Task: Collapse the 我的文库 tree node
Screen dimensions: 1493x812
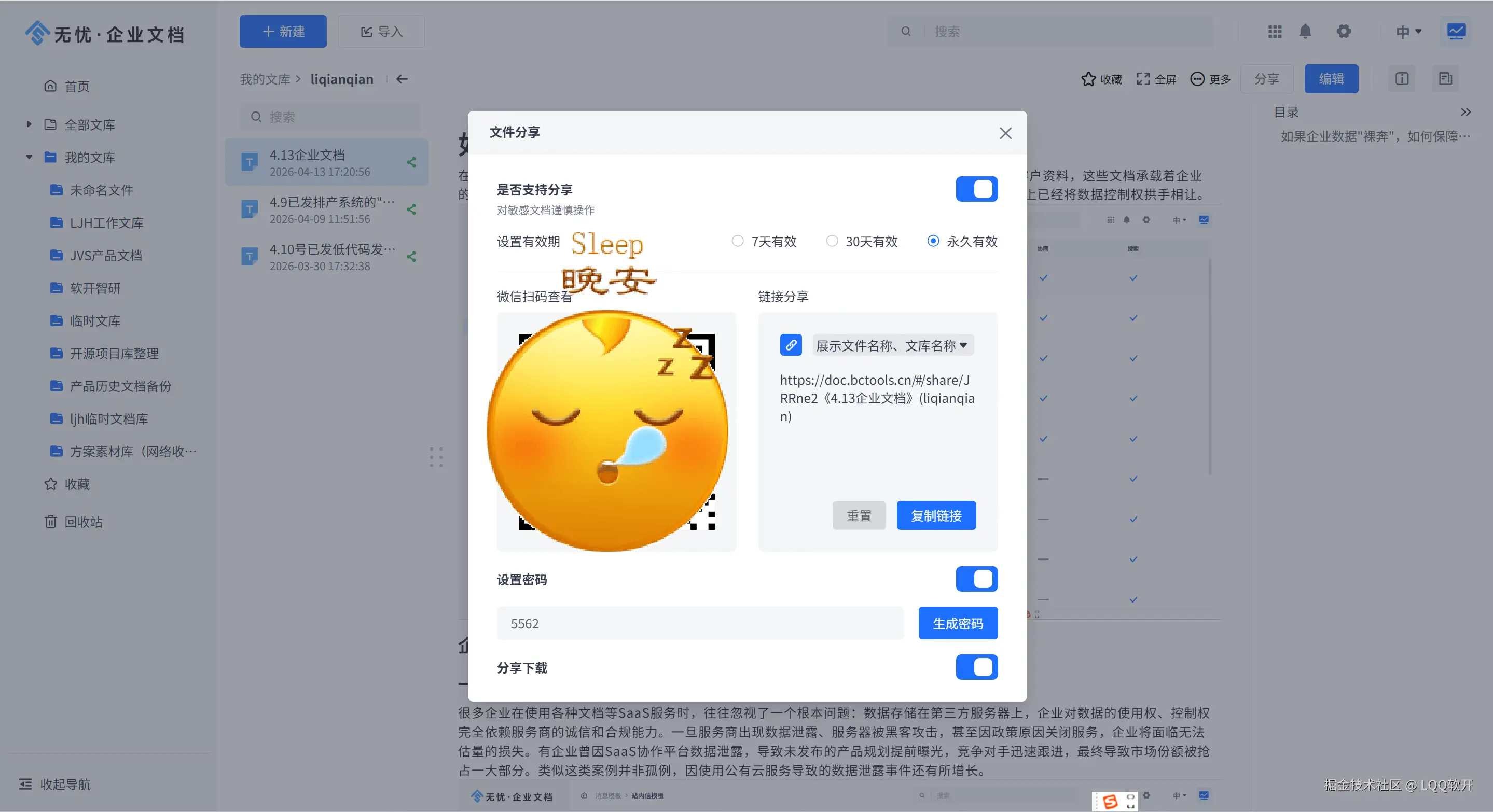Action: point(29,157)
